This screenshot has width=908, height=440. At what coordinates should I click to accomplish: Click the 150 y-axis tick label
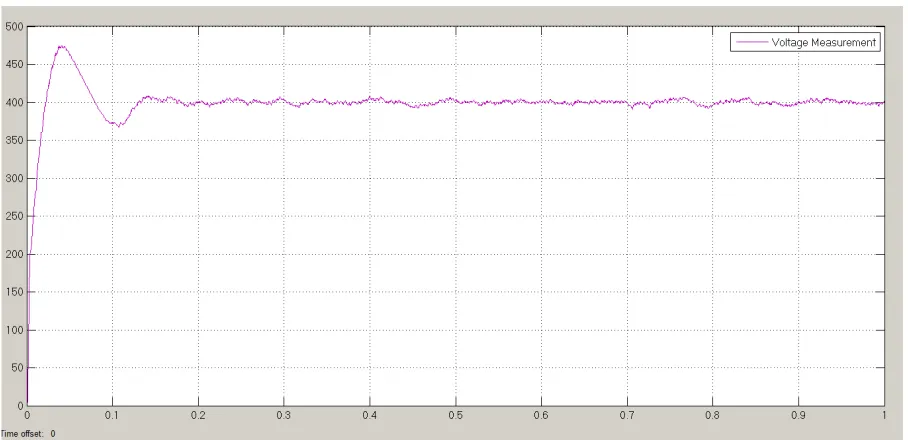[14, 292]
